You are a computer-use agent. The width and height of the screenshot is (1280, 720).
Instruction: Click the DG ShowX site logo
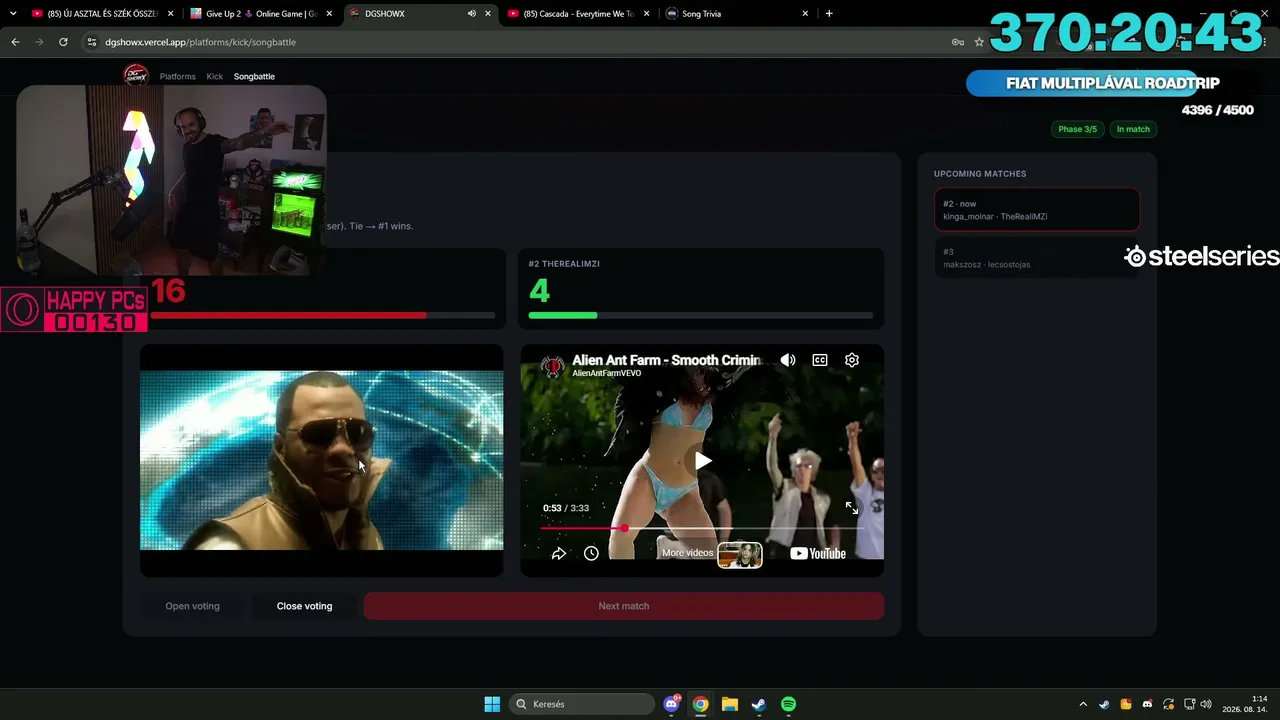tap(136, 76)
